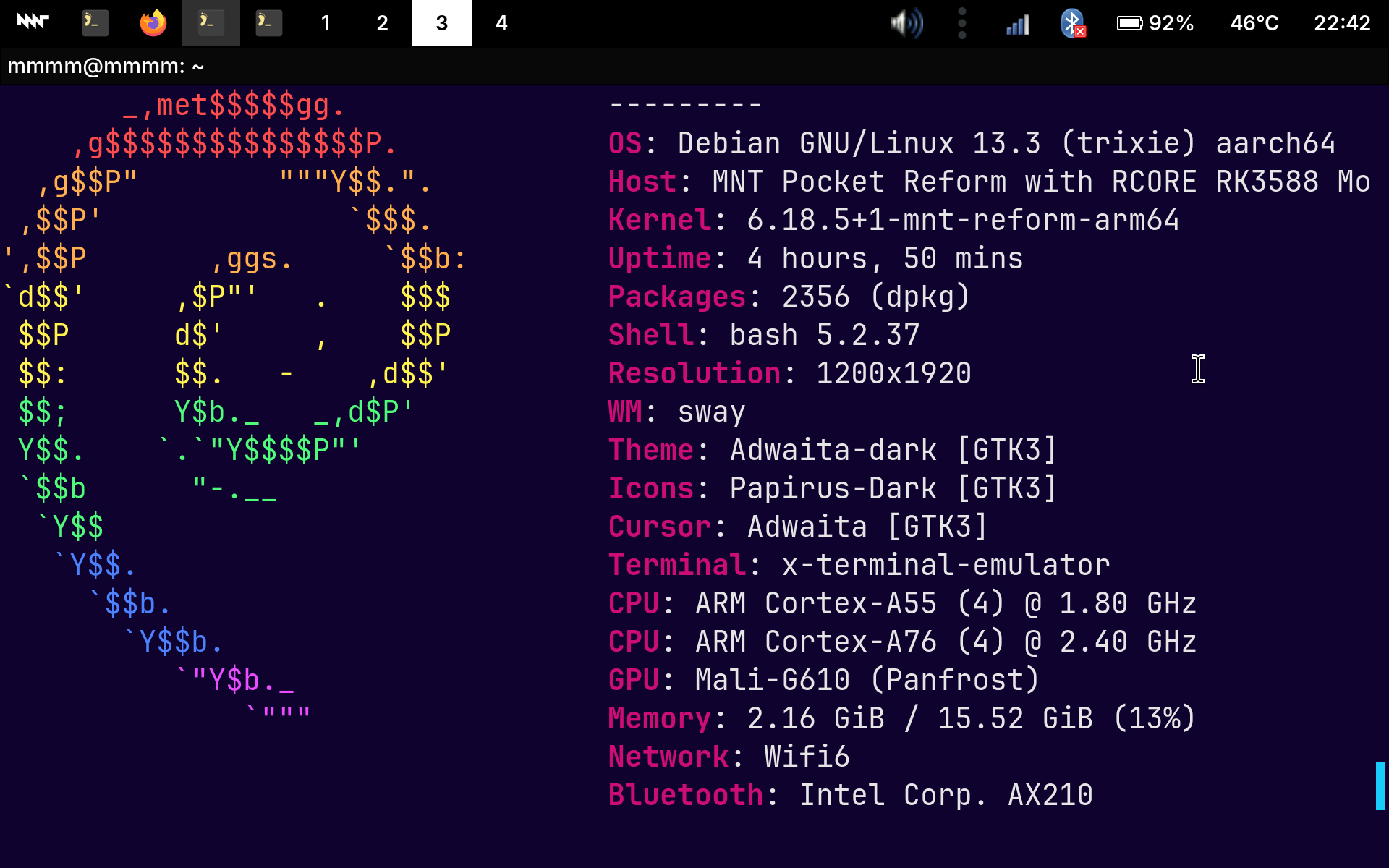Click the MNT logo launcher icon
Viewport: 1389px width, 868px height.
pos(33,22)
